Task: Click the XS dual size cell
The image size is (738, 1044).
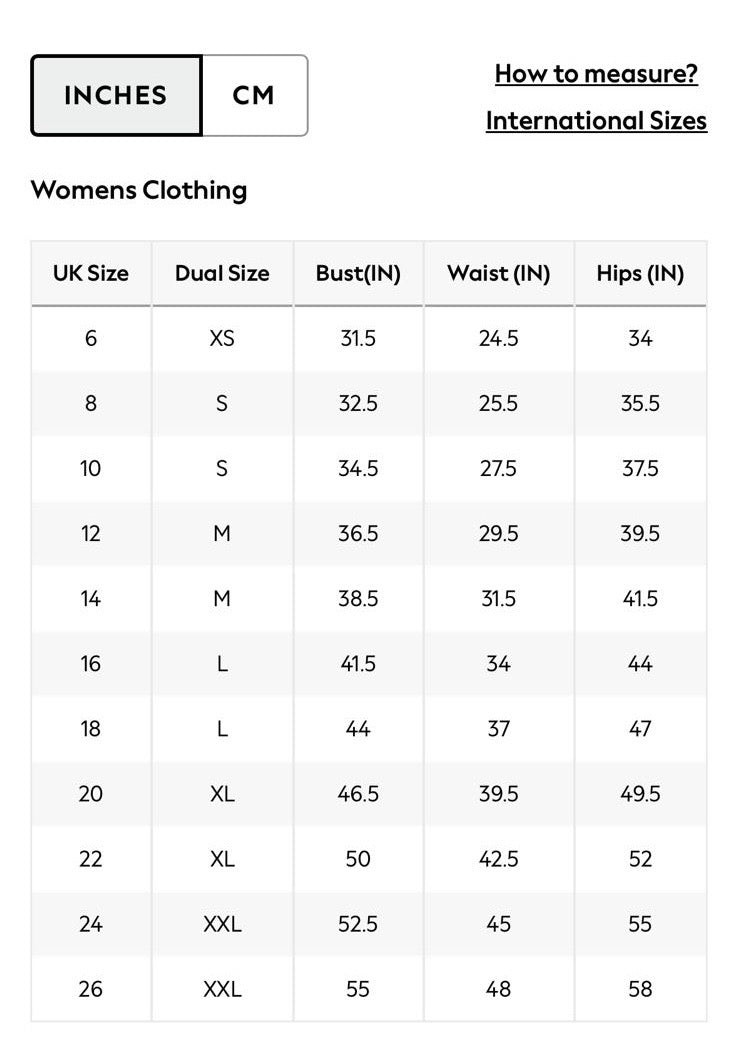Action: pos(222,339)
